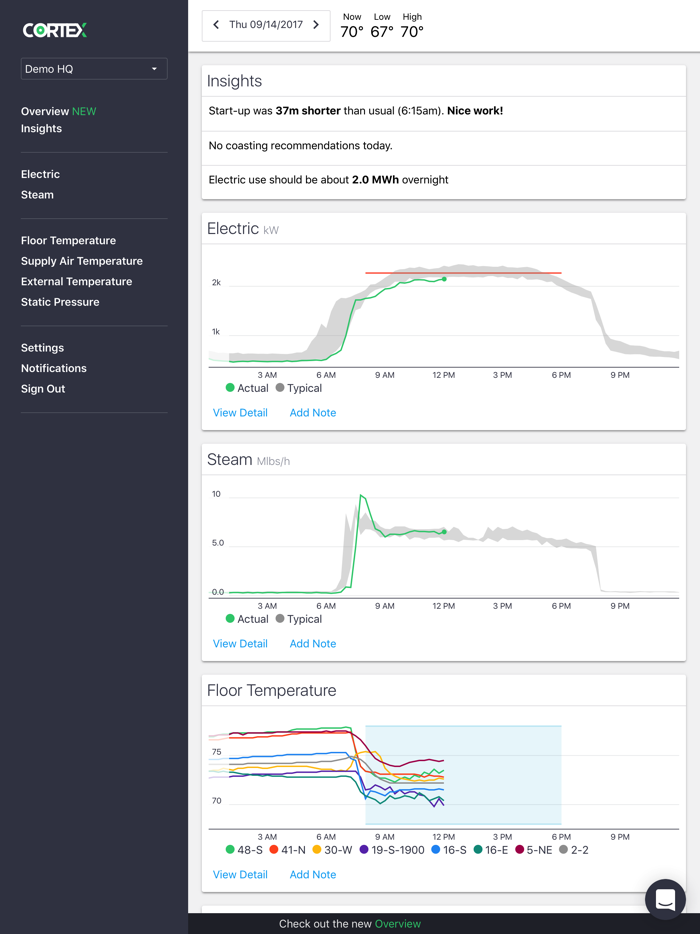Click the Cortex logo
This screenshot has height=934, width=700.
(55, 30)
